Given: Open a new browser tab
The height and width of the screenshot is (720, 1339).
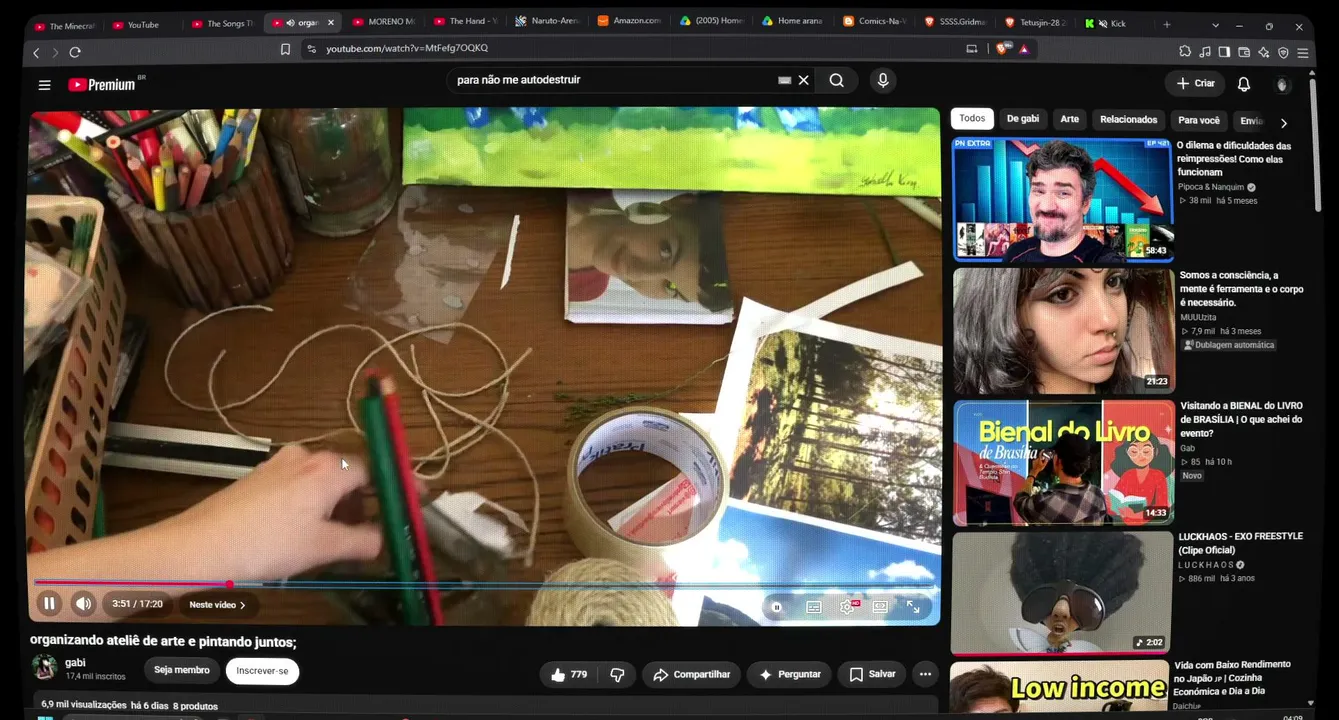Looking at the screenshot, I should click(x=1166, y=24).
